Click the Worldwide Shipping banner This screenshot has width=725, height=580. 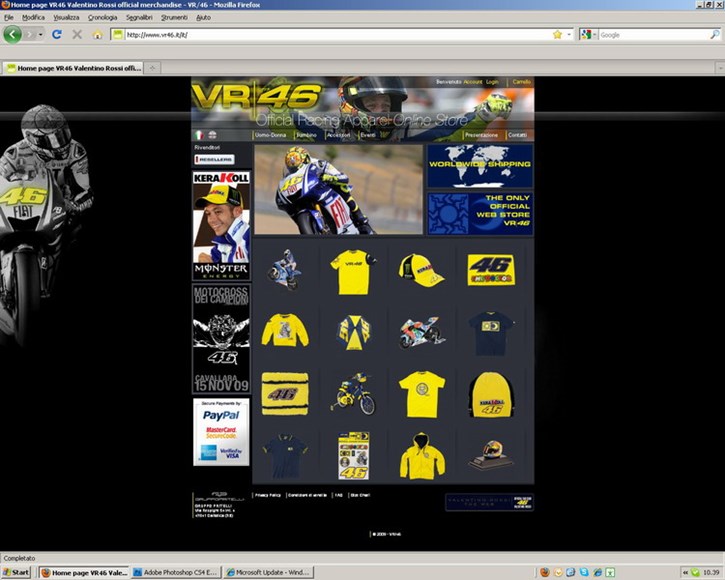click(480, 166)
